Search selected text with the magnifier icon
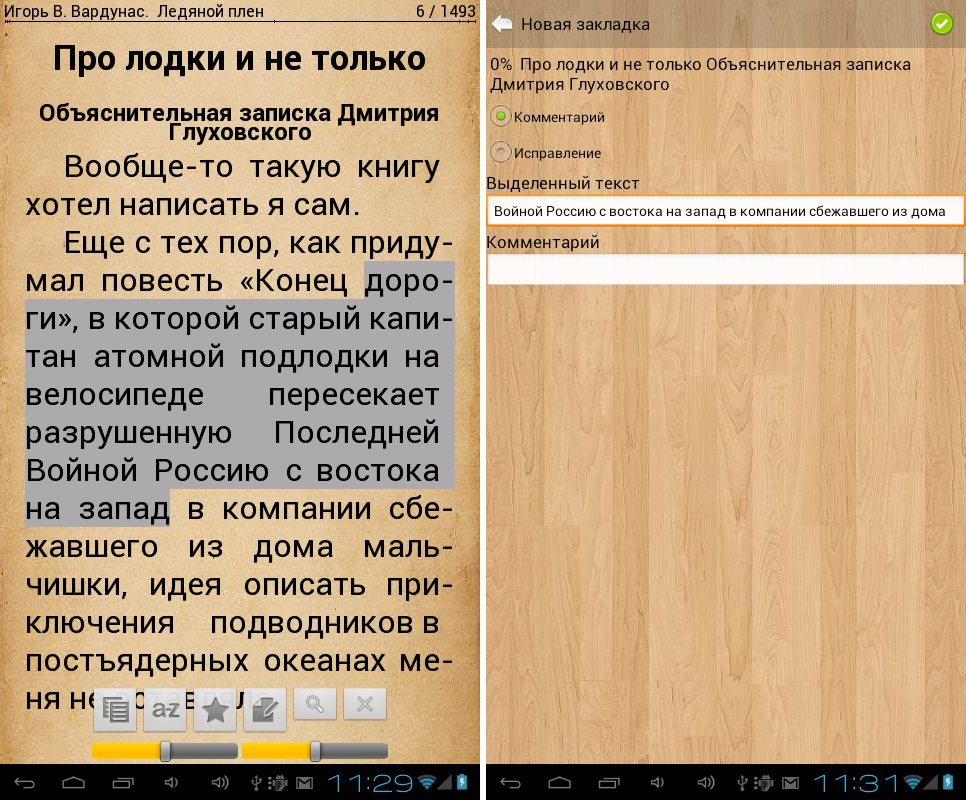This screenshot has height=800, width=966. [315, 704]
